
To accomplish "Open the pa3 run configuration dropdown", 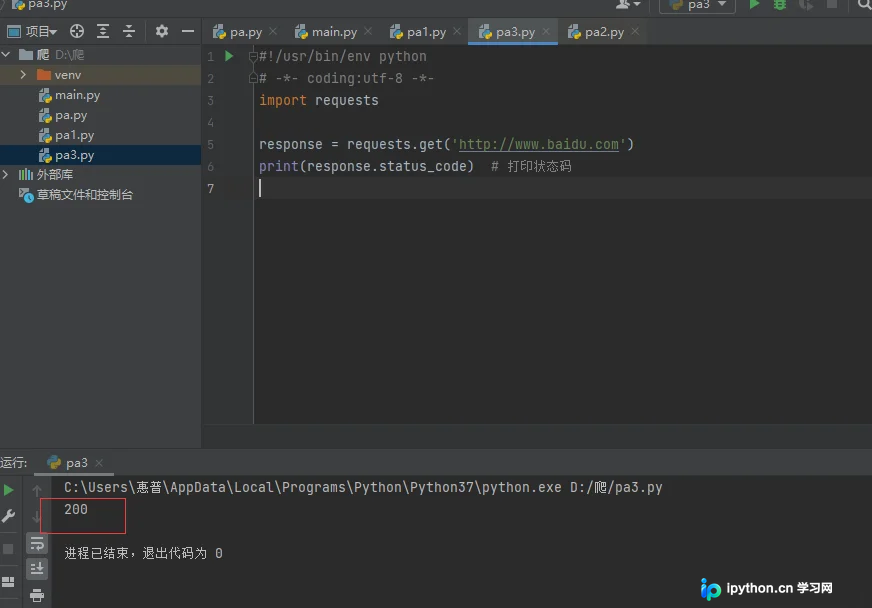I will [x=697, y=5].
